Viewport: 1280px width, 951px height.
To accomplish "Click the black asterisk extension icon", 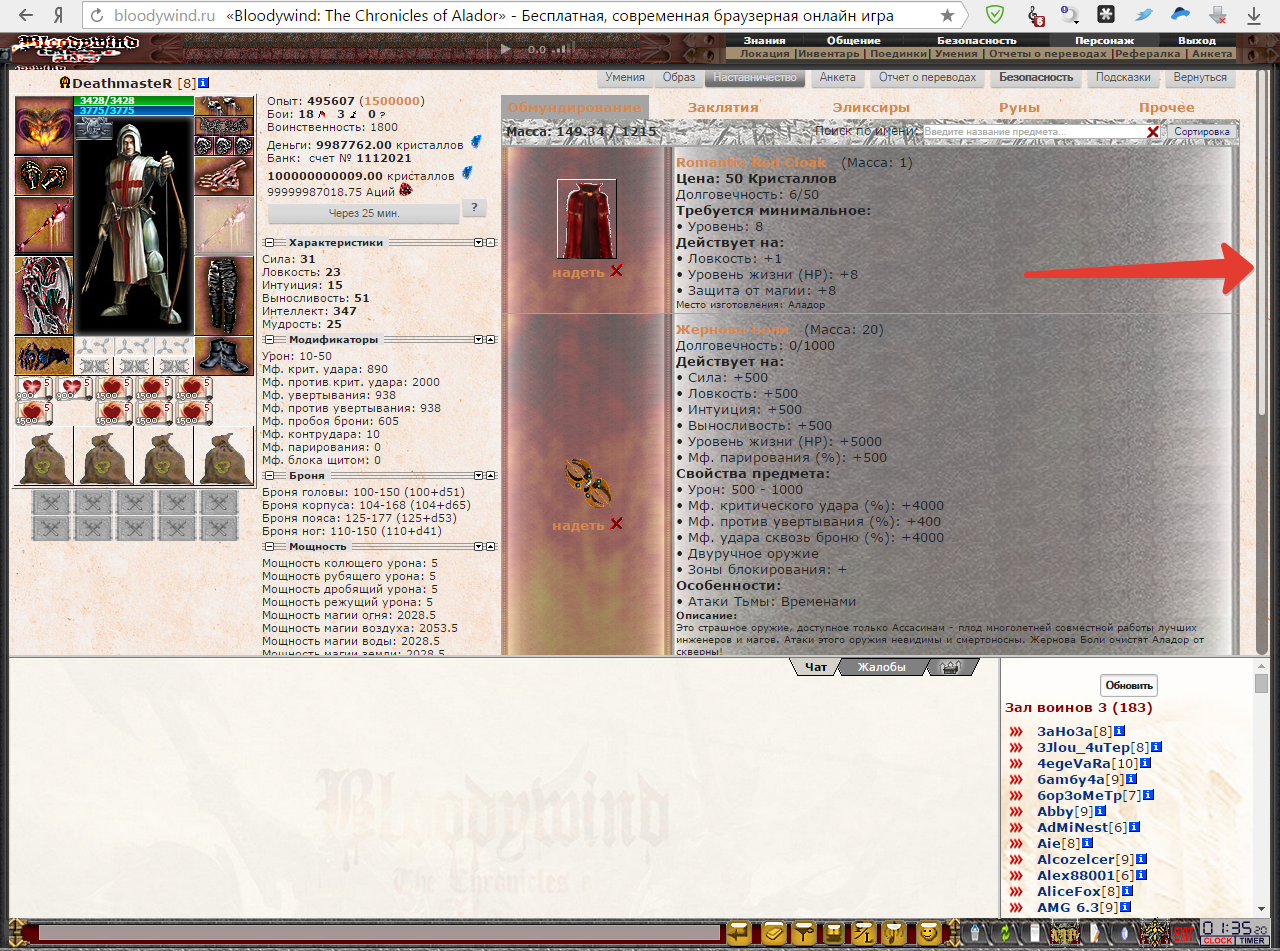I will click(1106, 14).
